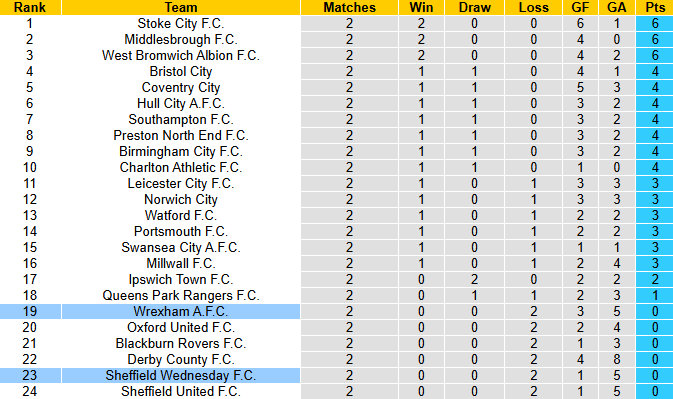The height and width of the screenshot is (399, 673).
Task: Click the highlighted Wrexham A.F.C. team cell
Action: click(181, 311)
